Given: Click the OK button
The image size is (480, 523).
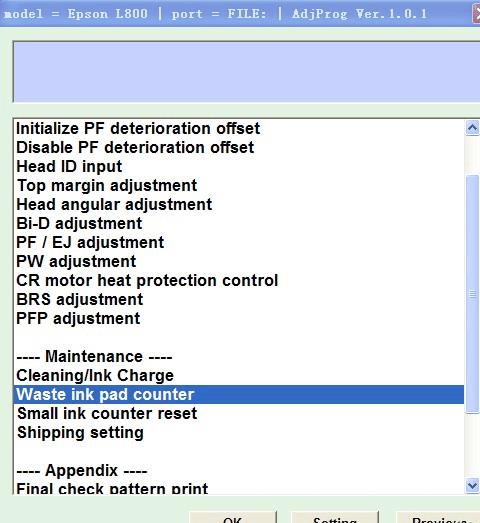Looking at the screenshot, I should (x=233, y=517).
